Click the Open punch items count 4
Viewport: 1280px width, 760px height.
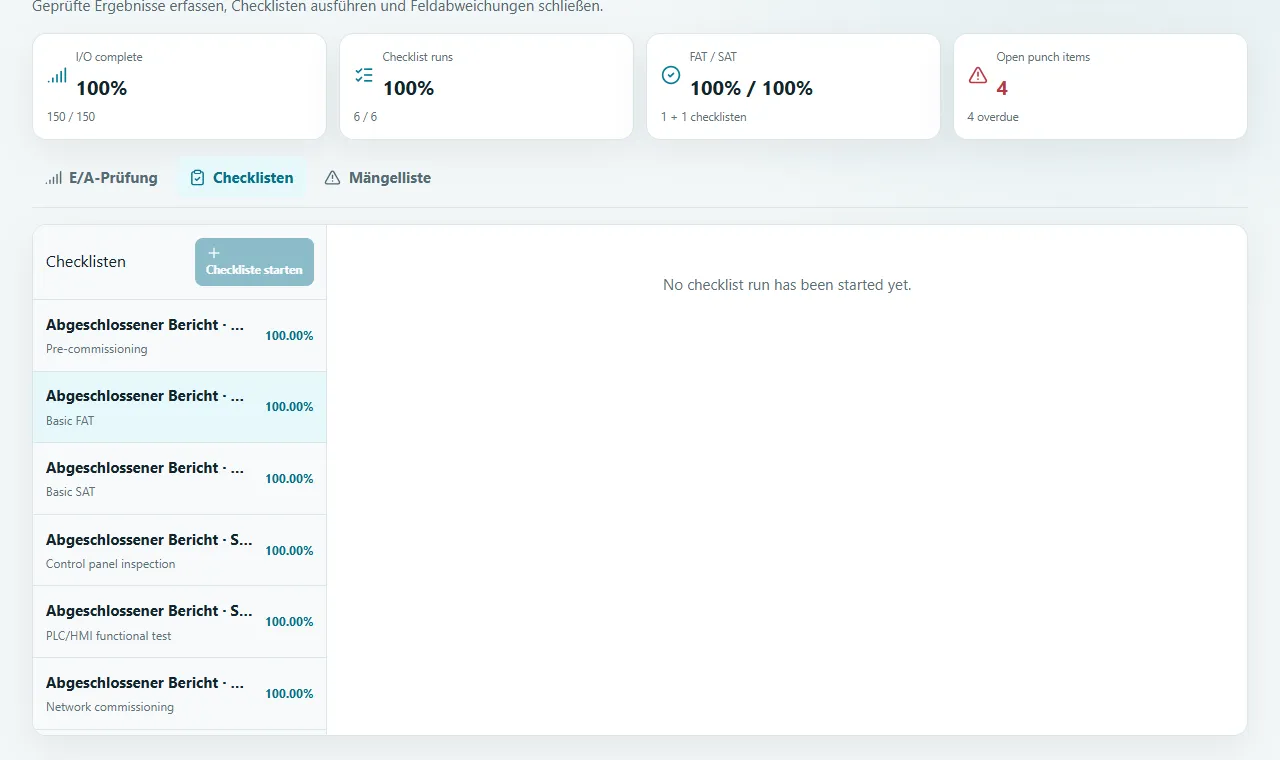pyautogui.click(x=1002, y=88)
